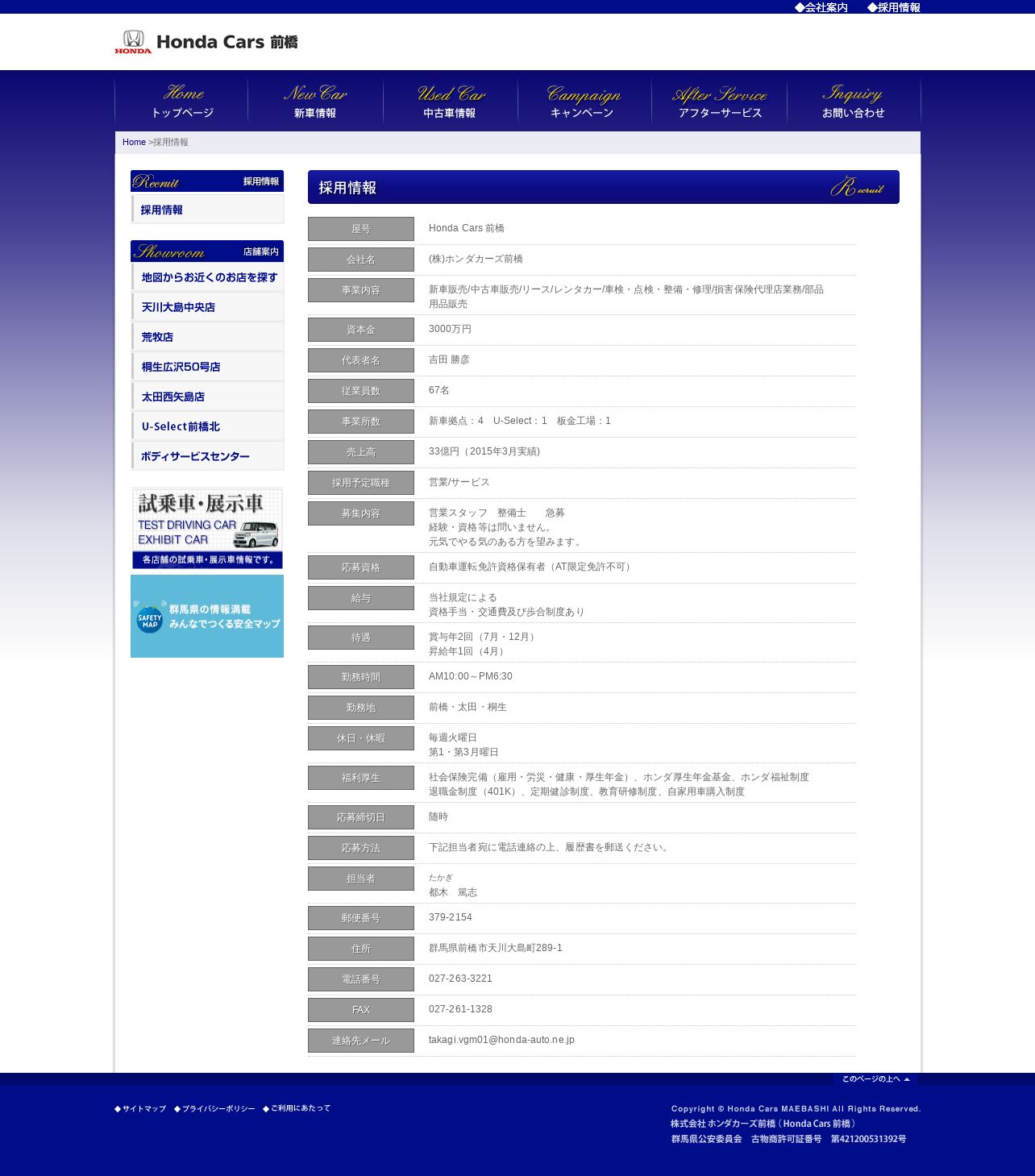Click 連絡先メール row label
1035x1176 pixels.
[361, 1041]
